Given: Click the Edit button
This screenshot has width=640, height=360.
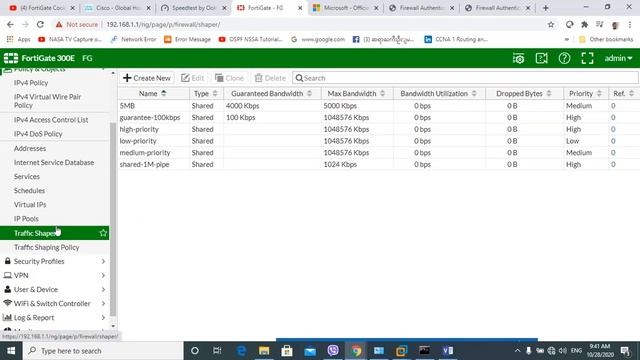Looking at the screenshot, I should tap(192, 78).
